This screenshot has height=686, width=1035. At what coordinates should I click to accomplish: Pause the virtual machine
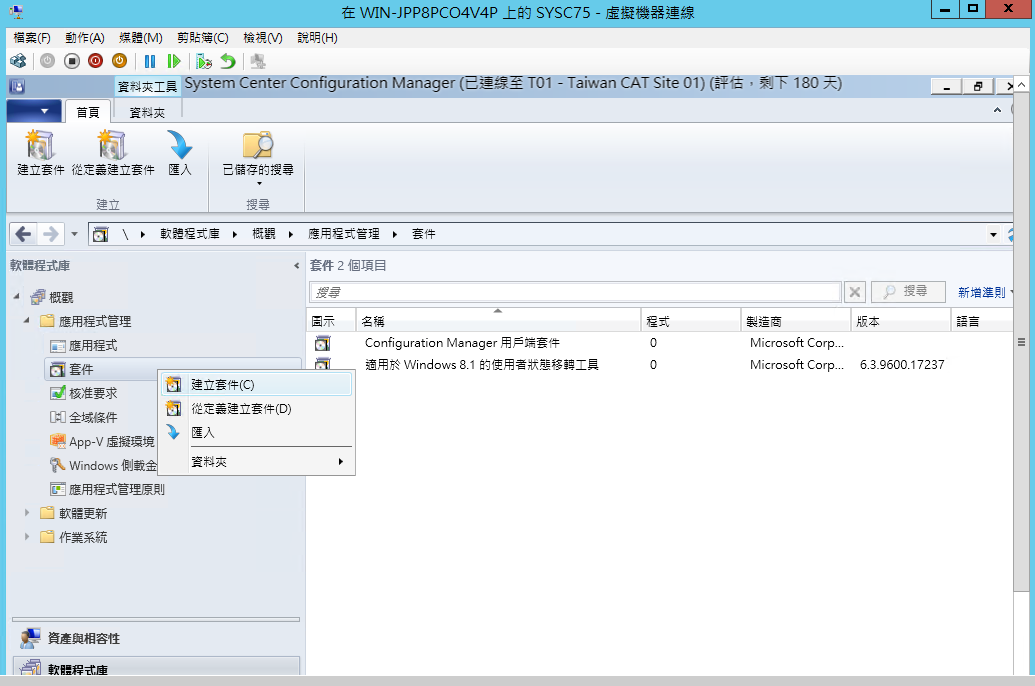[150, 61]
